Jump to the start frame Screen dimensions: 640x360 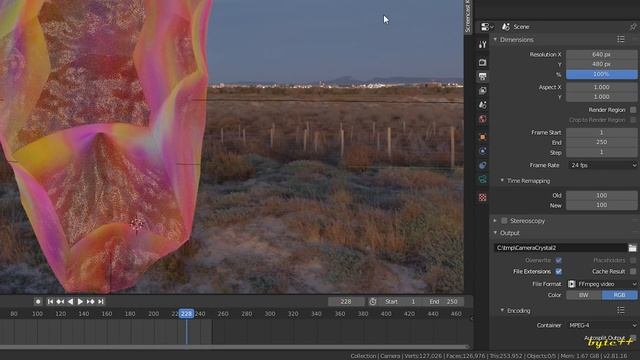(50, 302)
